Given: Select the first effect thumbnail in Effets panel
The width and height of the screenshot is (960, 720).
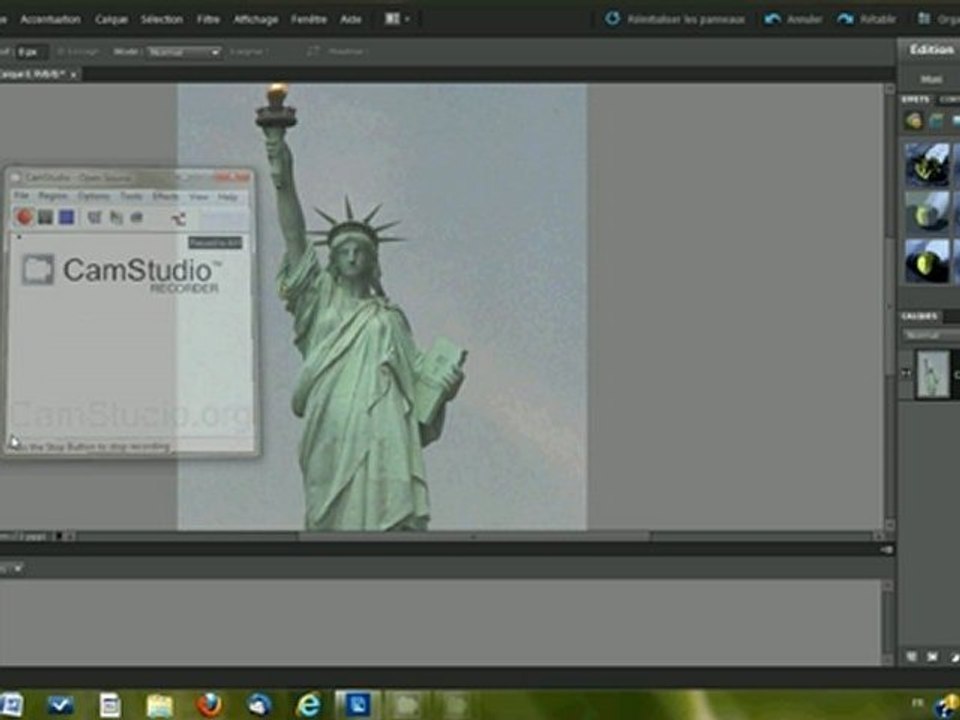Looking at the screenshot, I should (928, 165).
